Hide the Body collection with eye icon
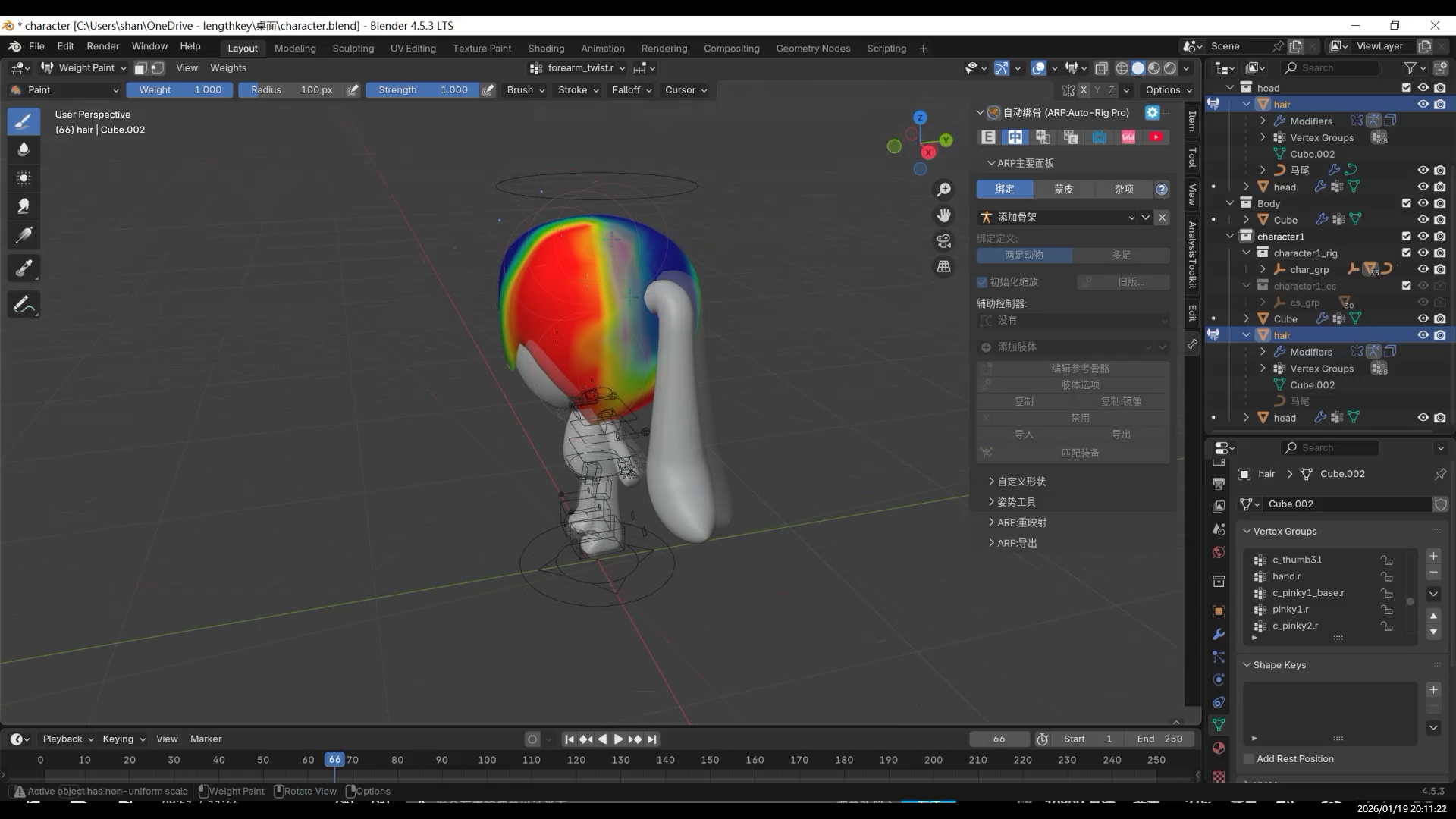 (1423, 203)
